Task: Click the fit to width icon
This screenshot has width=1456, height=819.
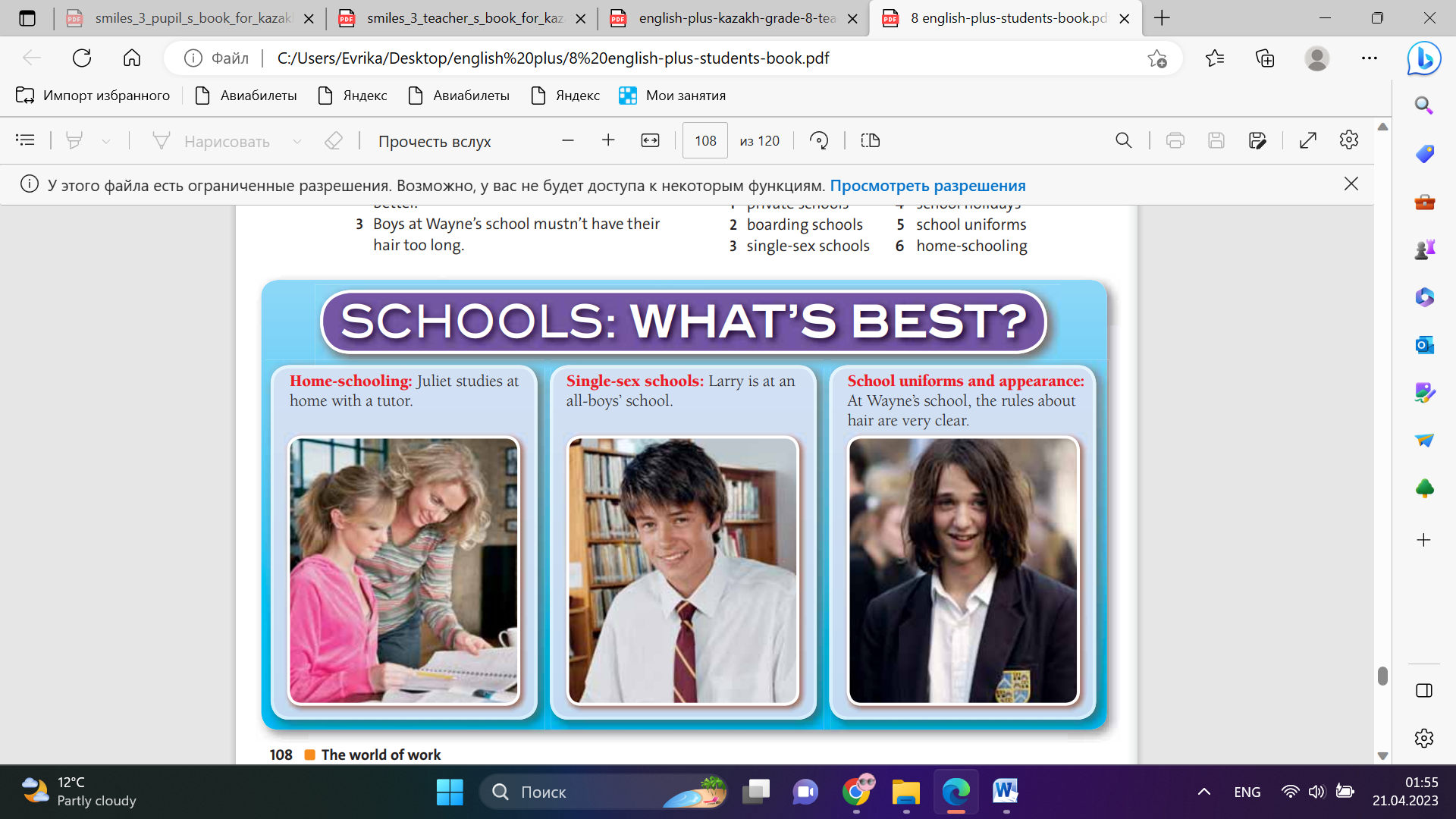Action: (x=650, y=141)
